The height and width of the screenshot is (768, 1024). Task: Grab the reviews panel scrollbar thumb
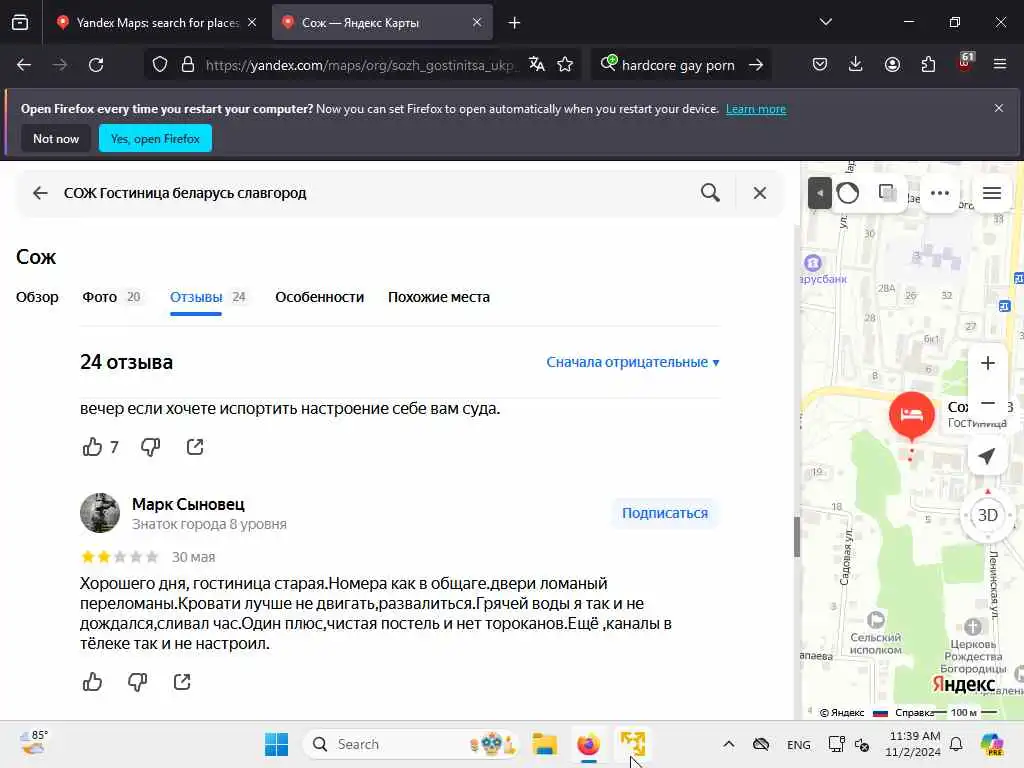pos(797,537)
